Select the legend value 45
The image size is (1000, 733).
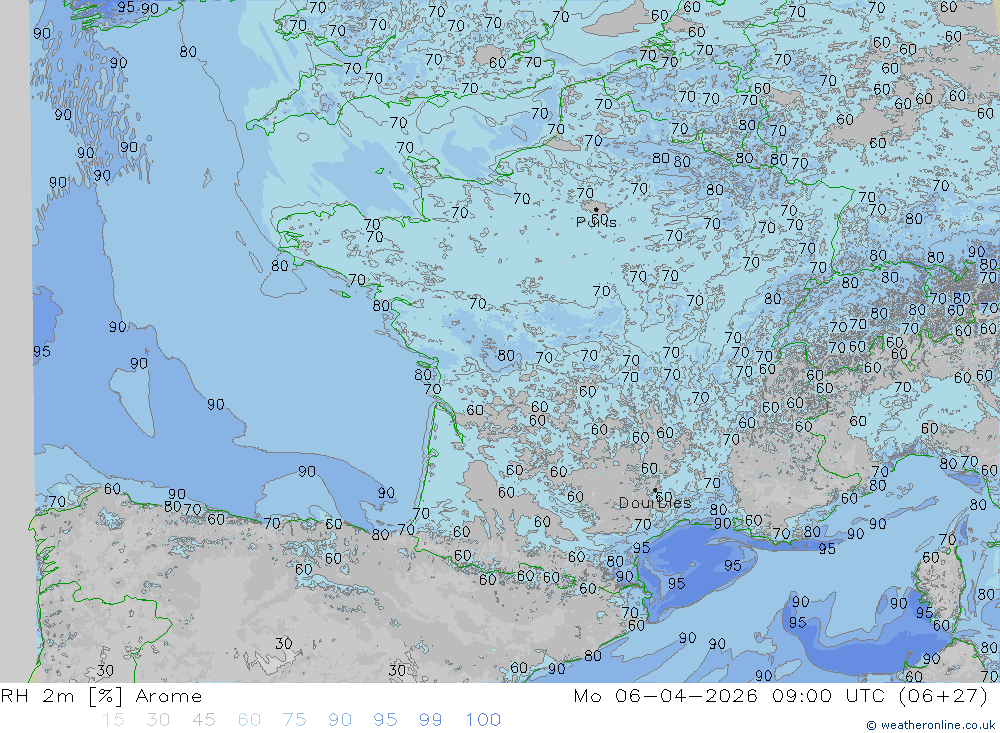(x=204, y=720)
